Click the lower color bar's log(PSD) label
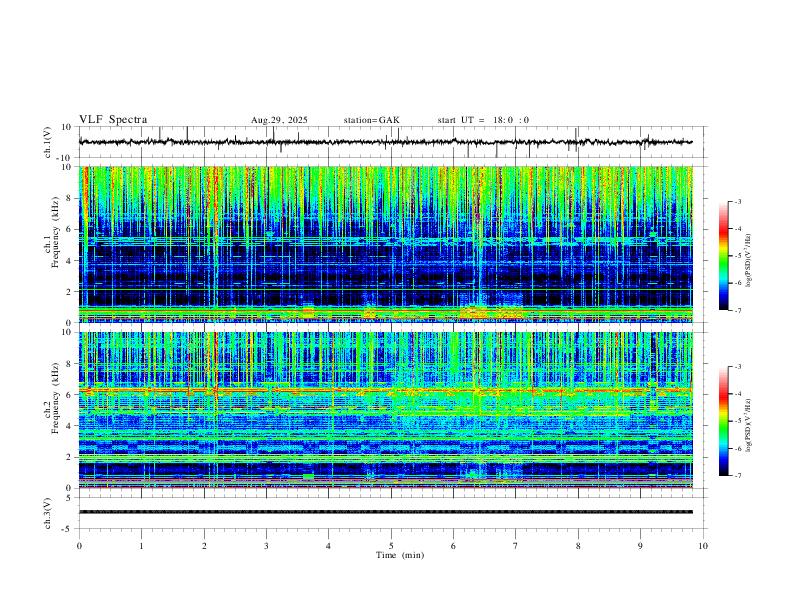 748,425
